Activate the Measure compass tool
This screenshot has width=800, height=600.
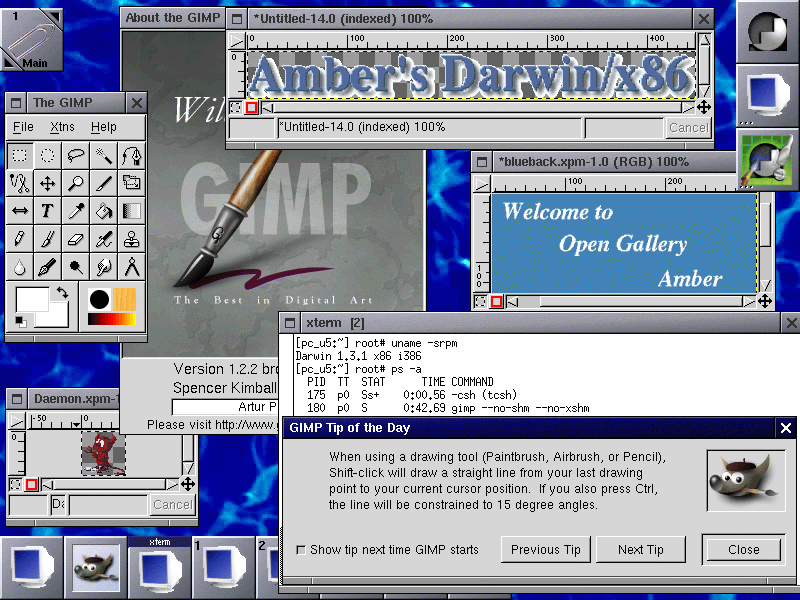coord(132,267)
